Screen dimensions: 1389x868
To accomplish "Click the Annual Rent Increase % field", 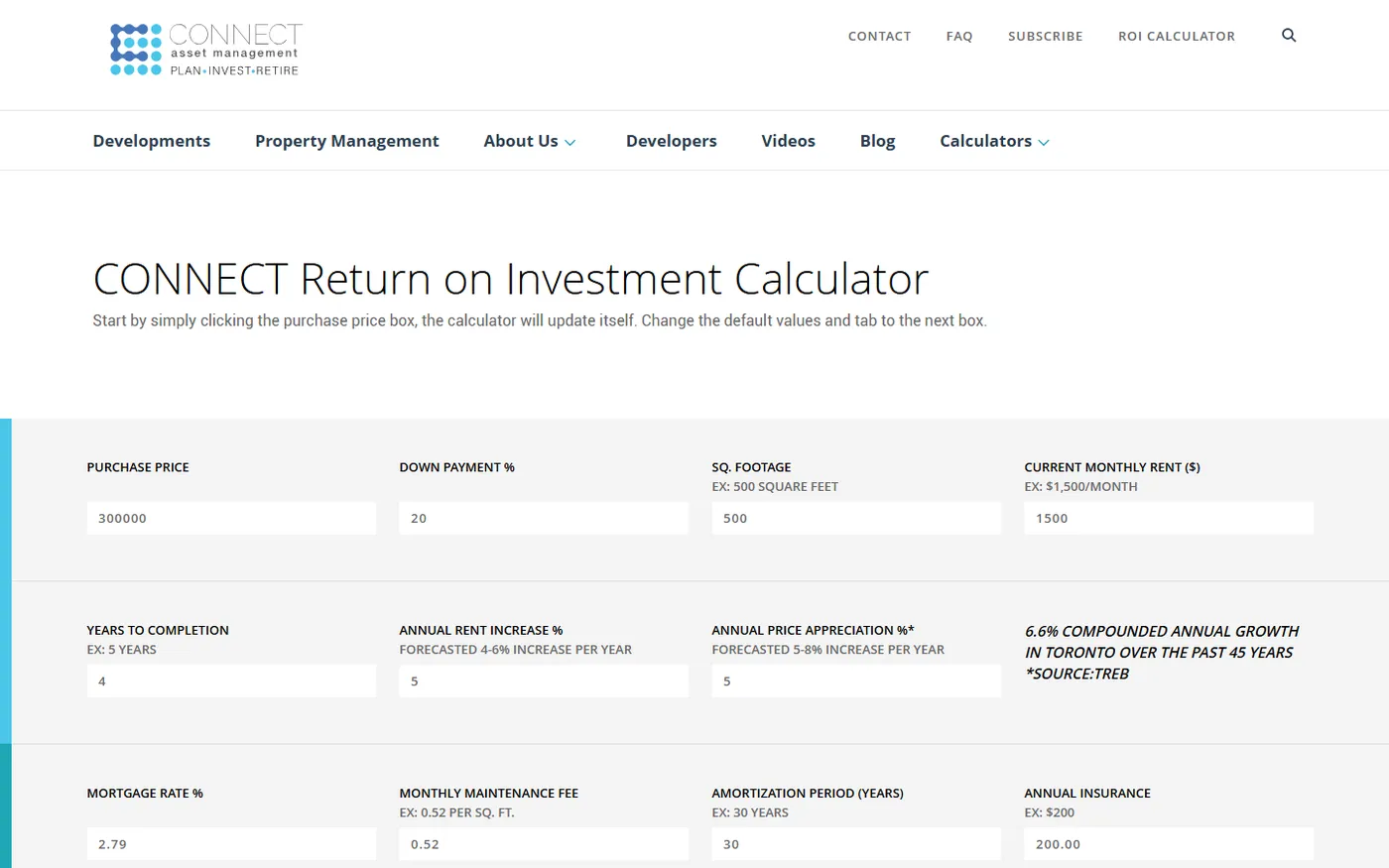I will coord(544,681).
